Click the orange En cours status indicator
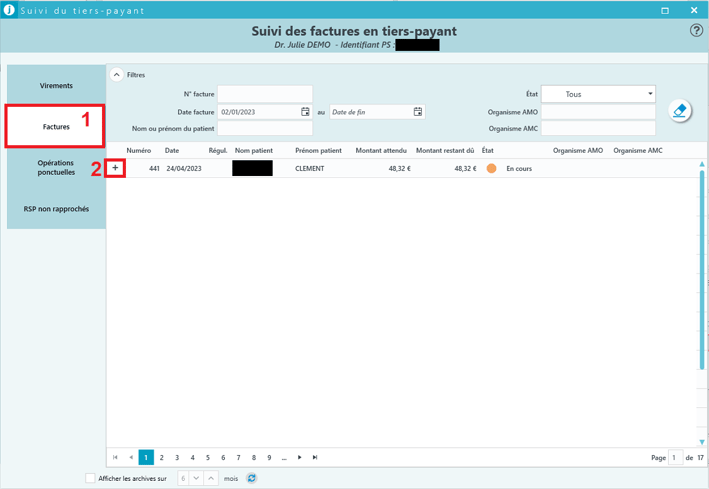This screenshot has width=709, height=489. (491, 168)
